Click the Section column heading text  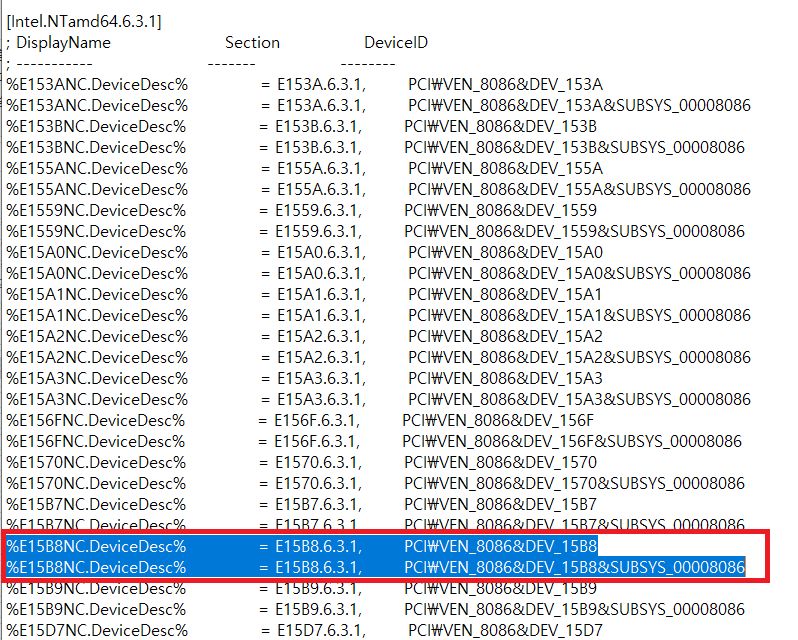pos(252,42)
